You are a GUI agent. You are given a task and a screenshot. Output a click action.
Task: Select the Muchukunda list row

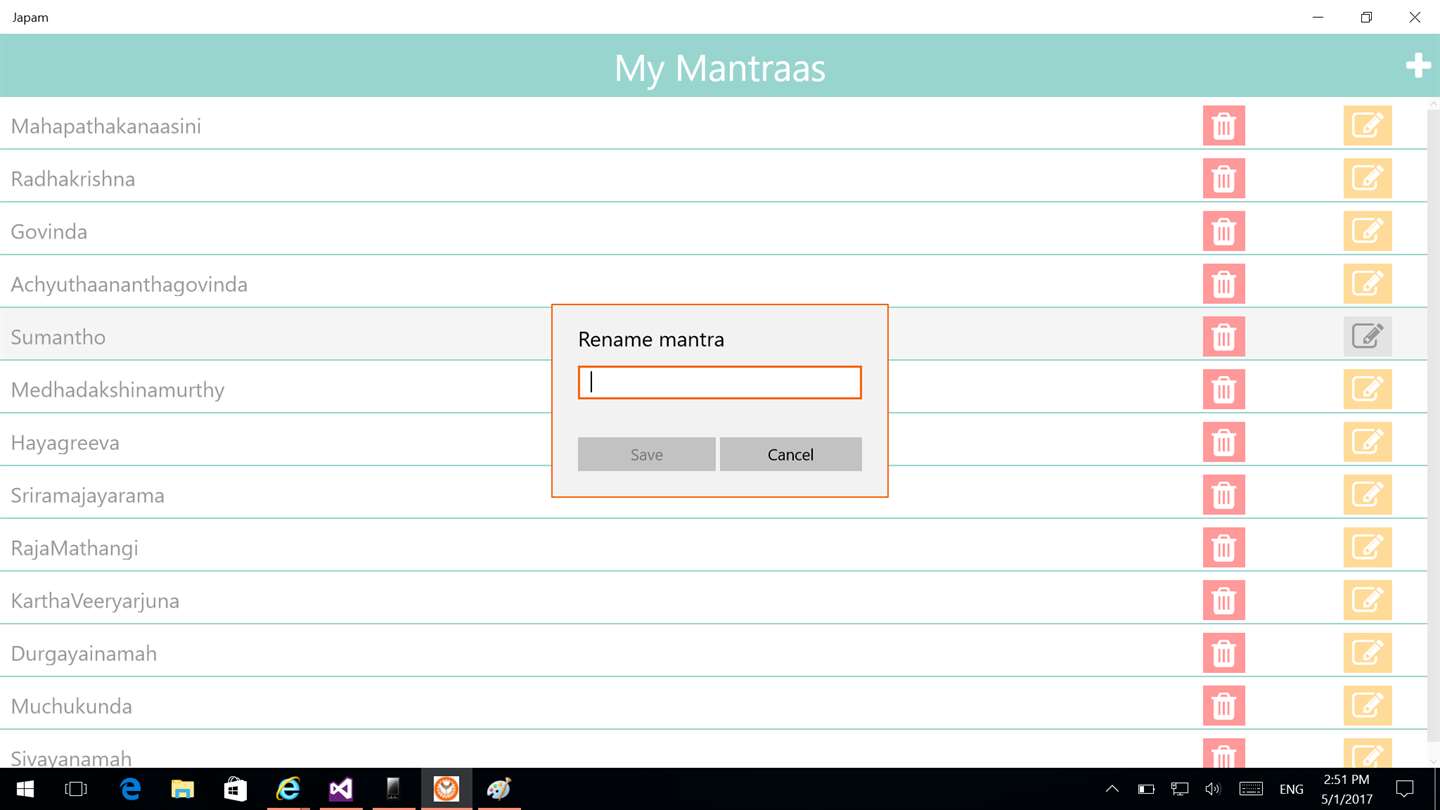(713, 704)
